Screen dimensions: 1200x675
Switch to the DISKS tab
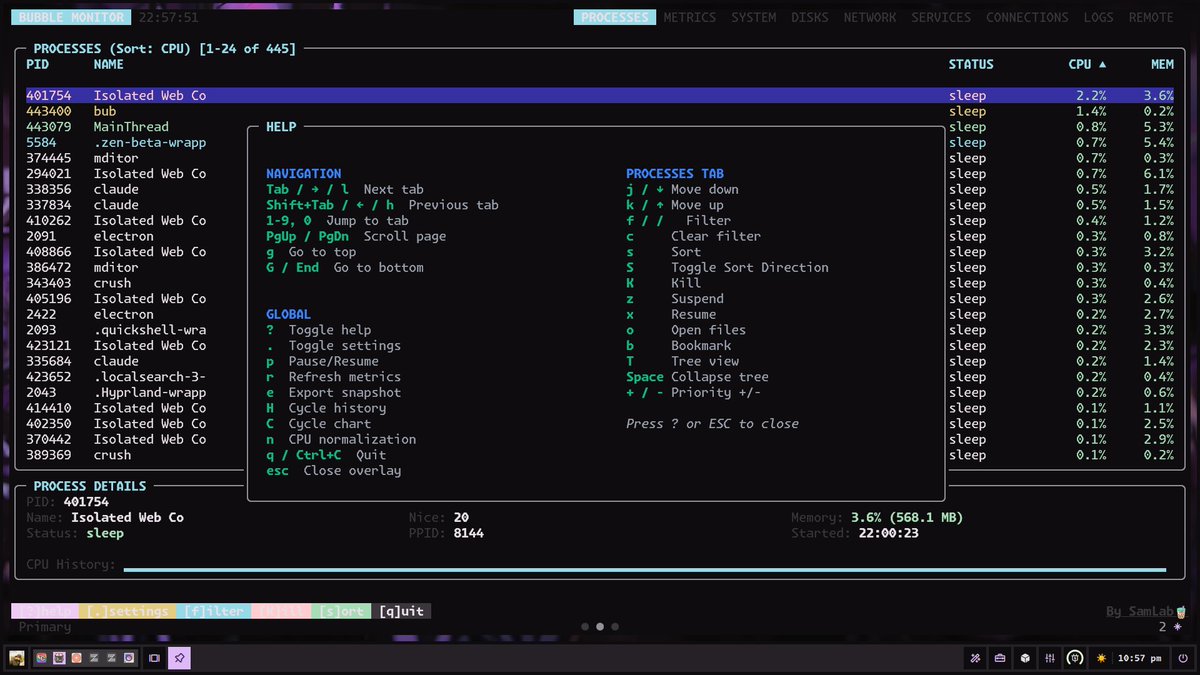(x=810, y=17)
